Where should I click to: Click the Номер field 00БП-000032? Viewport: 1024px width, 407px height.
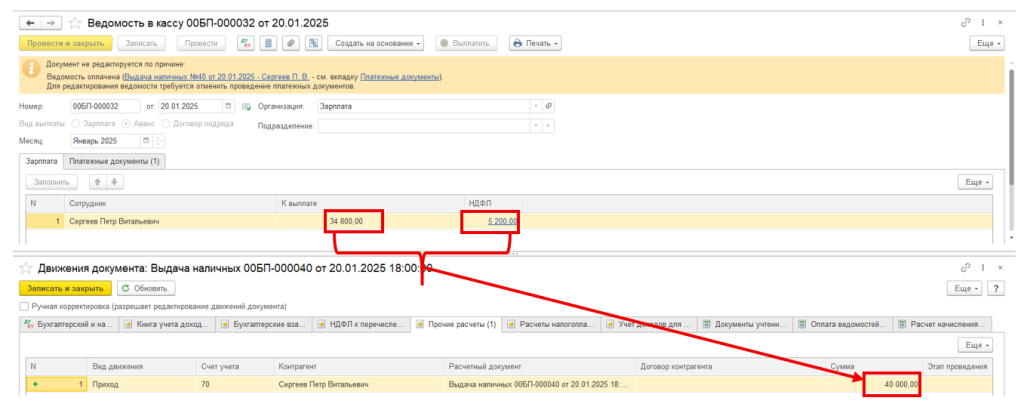[x=104, y=106]
